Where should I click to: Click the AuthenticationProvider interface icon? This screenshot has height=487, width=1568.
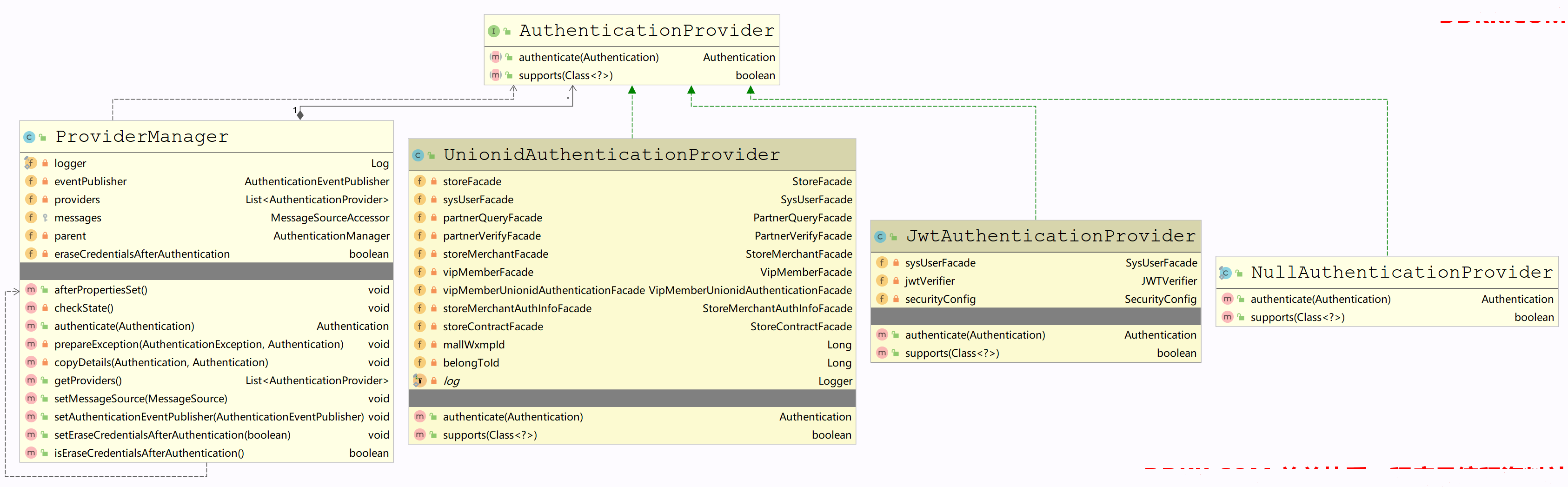pyautogui.click(x=494, y=31)
